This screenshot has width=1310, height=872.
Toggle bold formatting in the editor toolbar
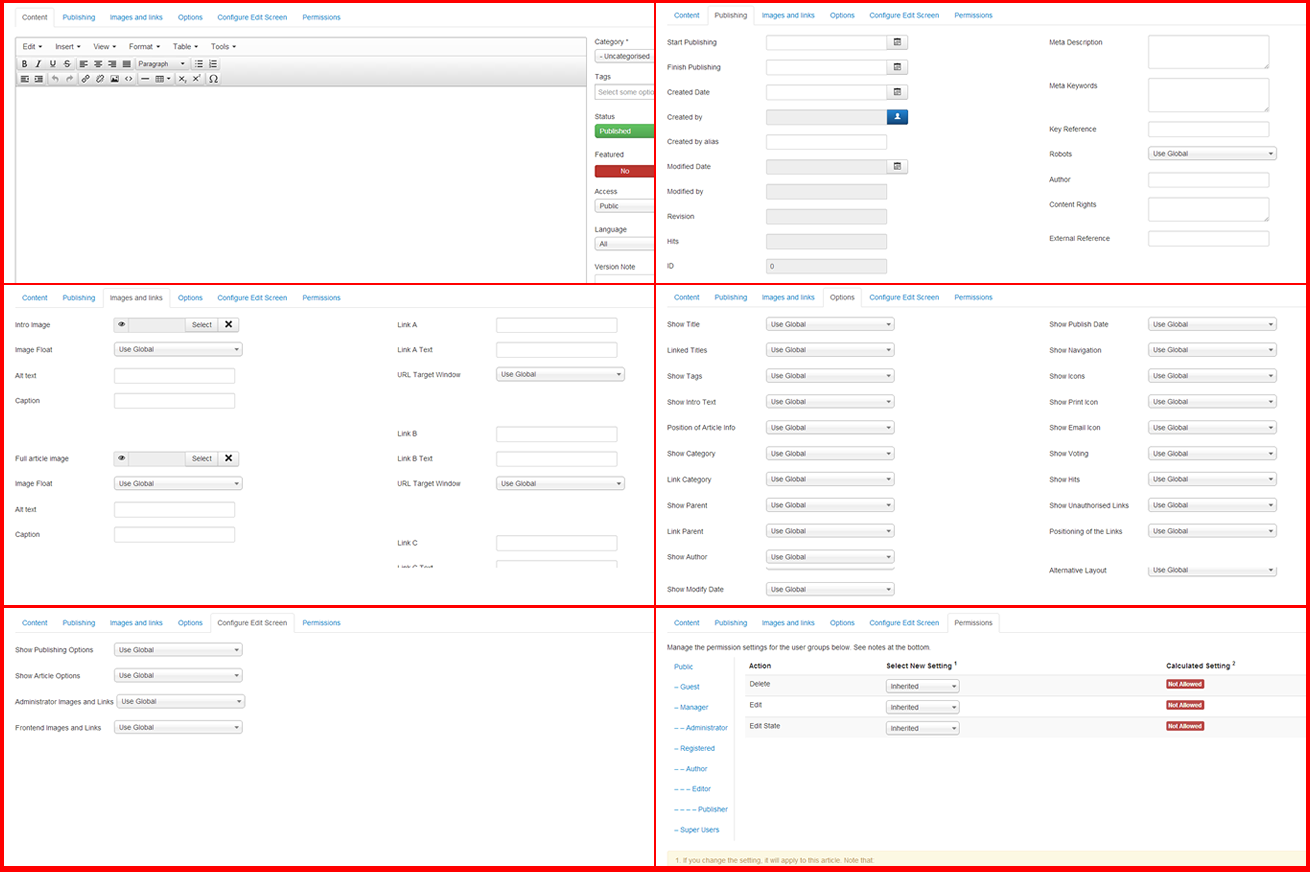(x=25, y=64)
